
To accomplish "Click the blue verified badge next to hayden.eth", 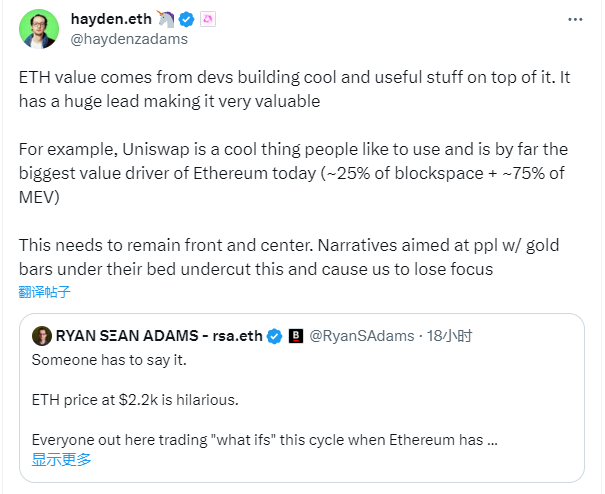I will click(186, 19).
